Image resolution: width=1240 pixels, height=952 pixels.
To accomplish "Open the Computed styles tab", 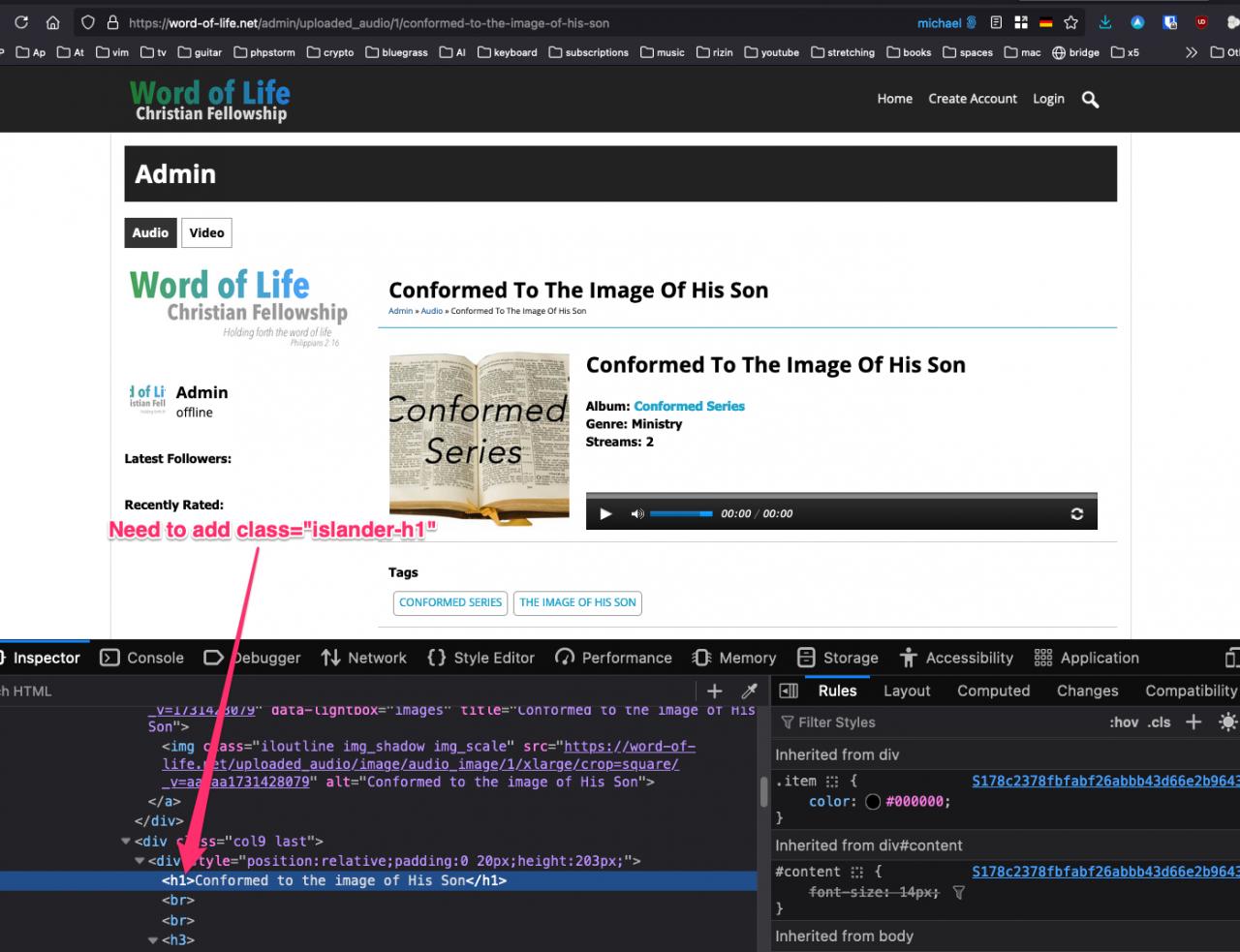I will tap(993, 691).
